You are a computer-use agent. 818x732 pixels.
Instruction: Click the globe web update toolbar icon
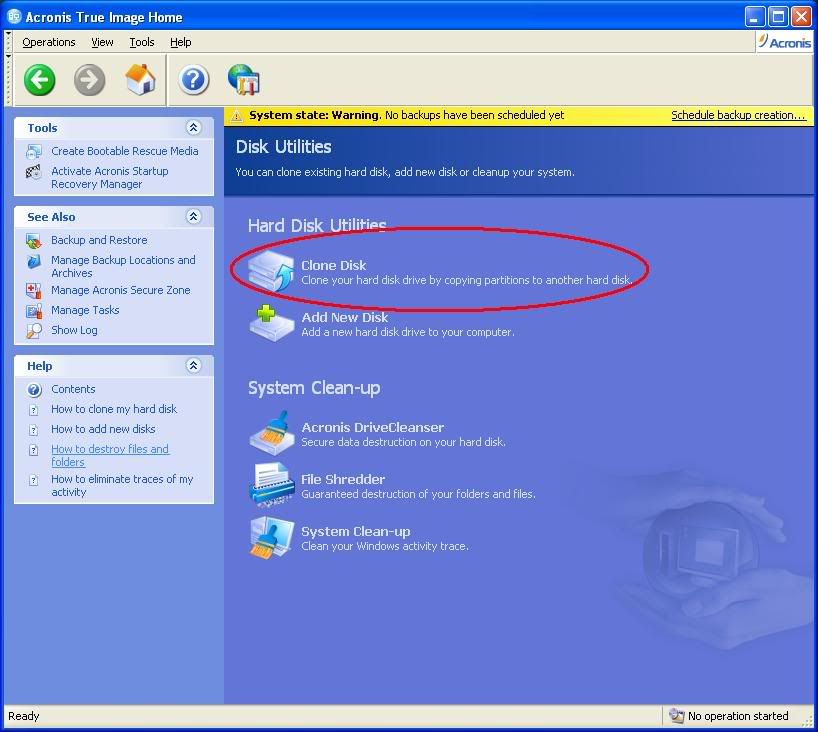244,79
